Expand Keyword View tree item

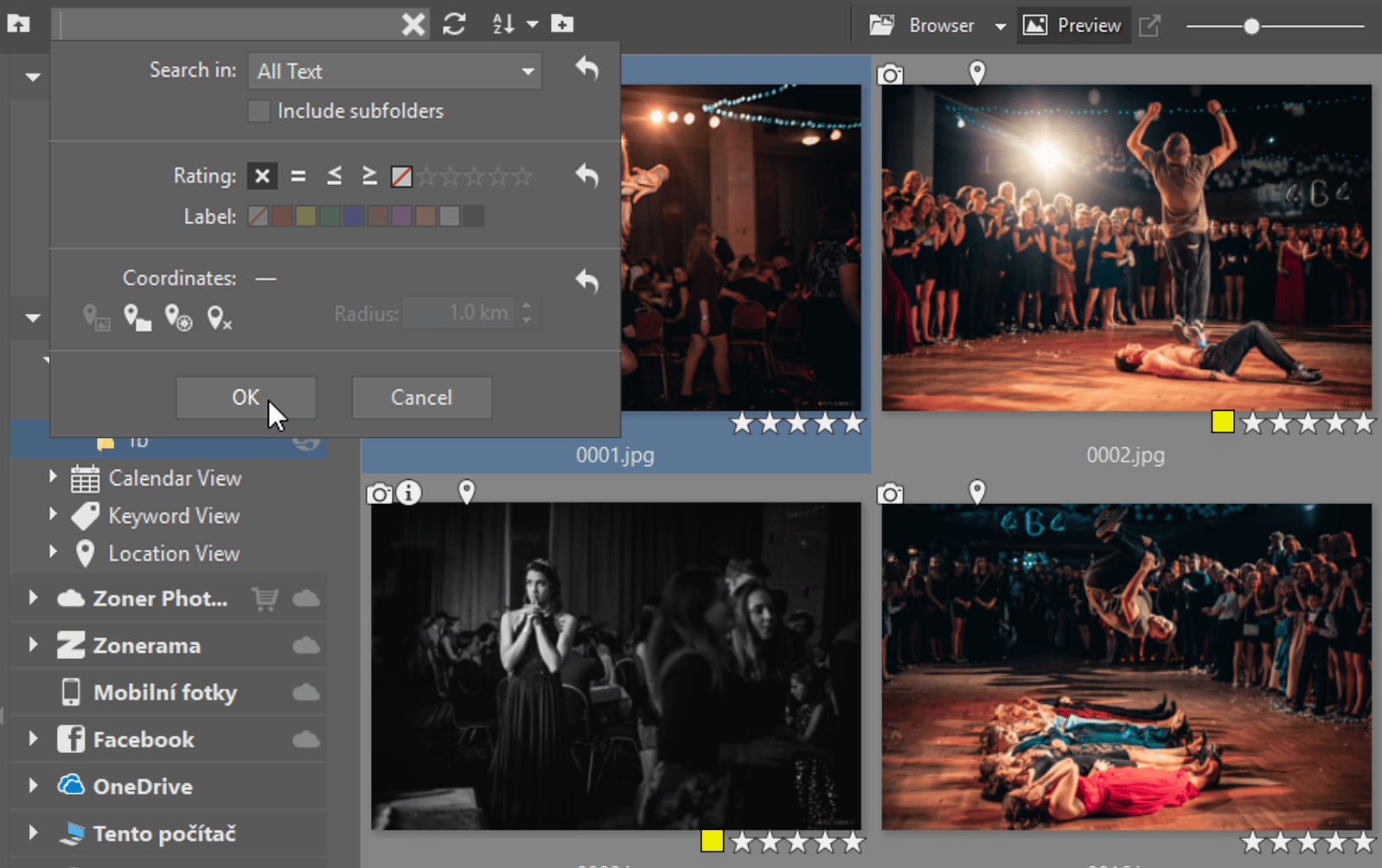pyautogui.click(x=53, y=514)
